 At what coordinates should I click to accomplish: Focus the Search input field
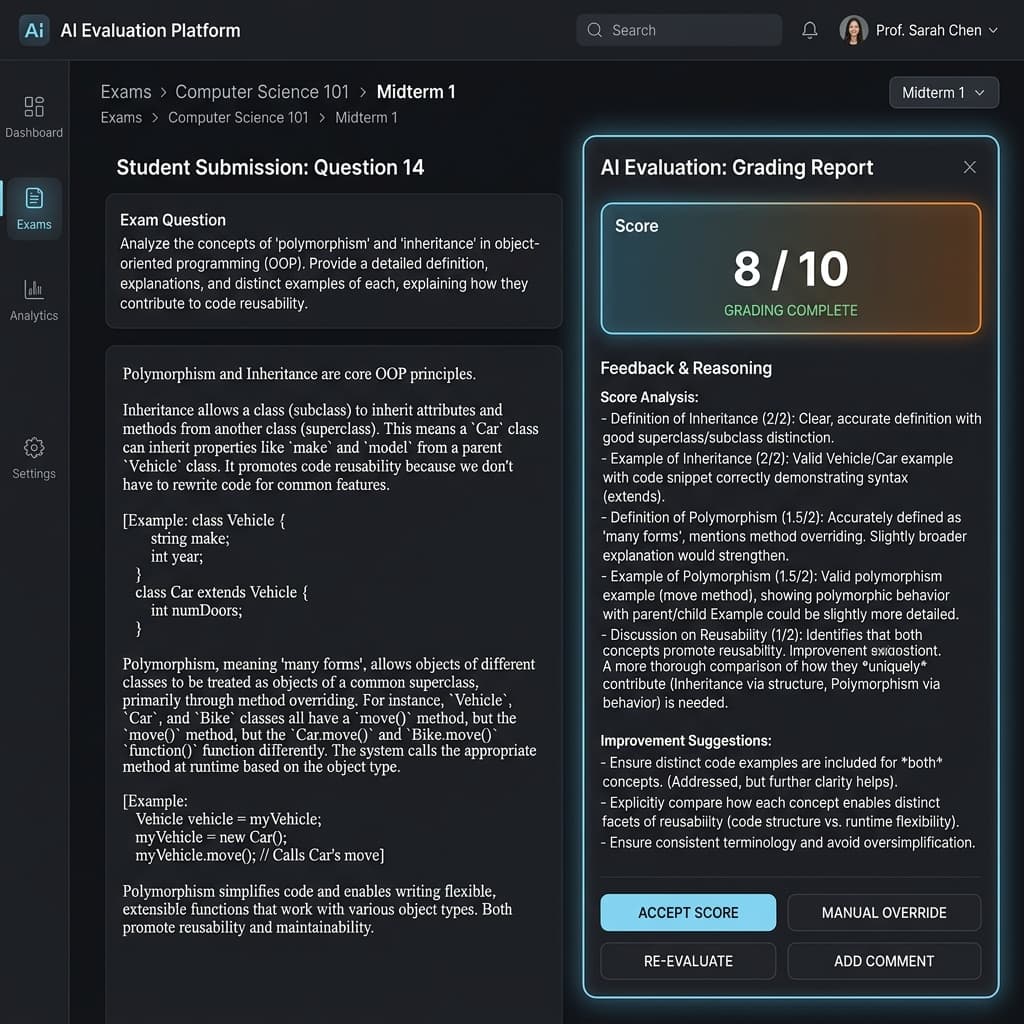tap(679, 30)
